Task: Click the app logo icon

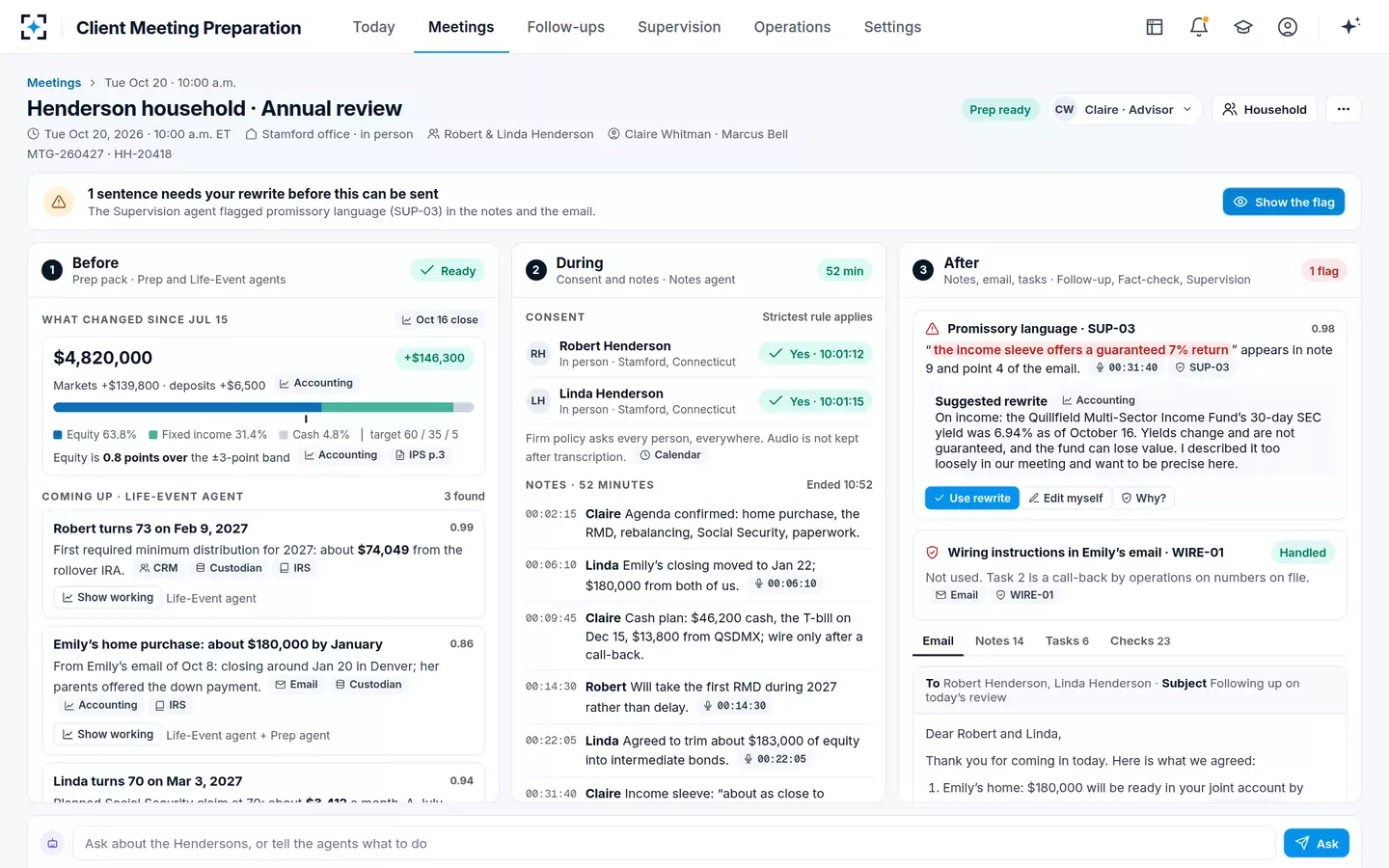Action: pyautogui.click(x=34, y=27)
